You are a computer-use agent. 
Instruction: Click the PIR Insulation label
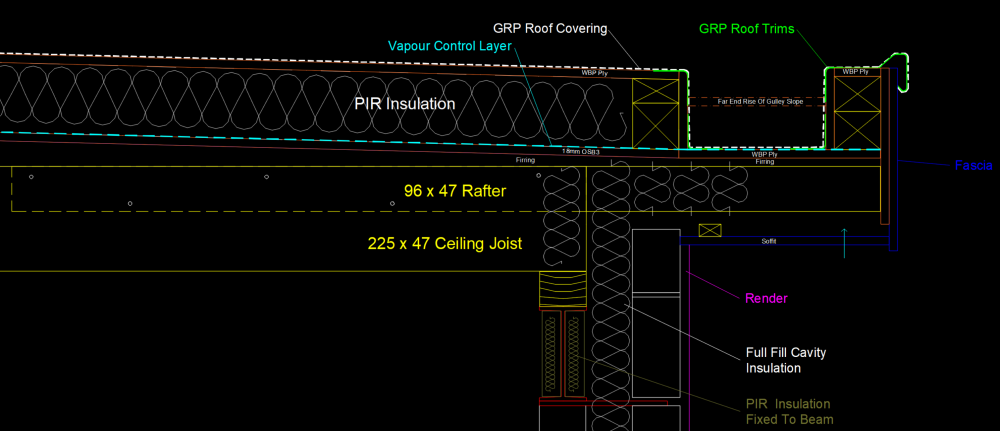pyautogui.click(x=405, y=104)
